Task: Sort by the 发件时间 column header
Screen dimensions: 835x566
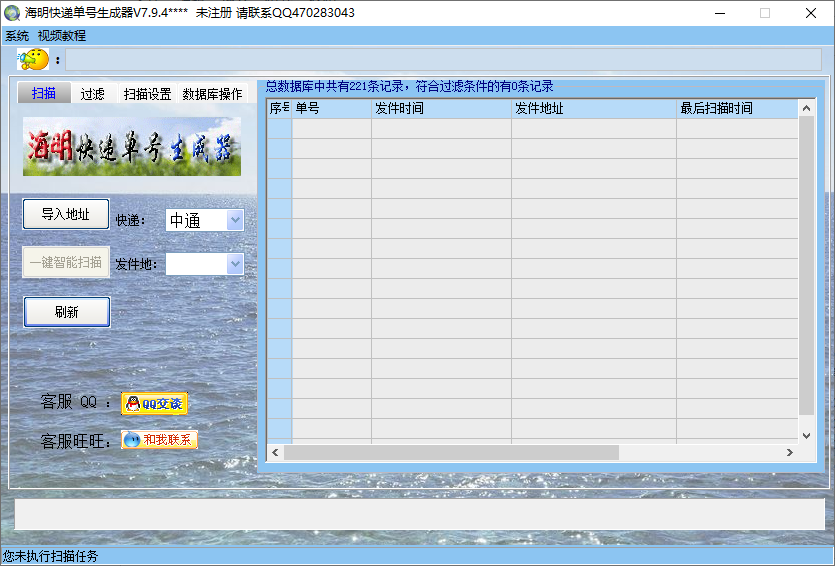Action: (x=440, y=108)
